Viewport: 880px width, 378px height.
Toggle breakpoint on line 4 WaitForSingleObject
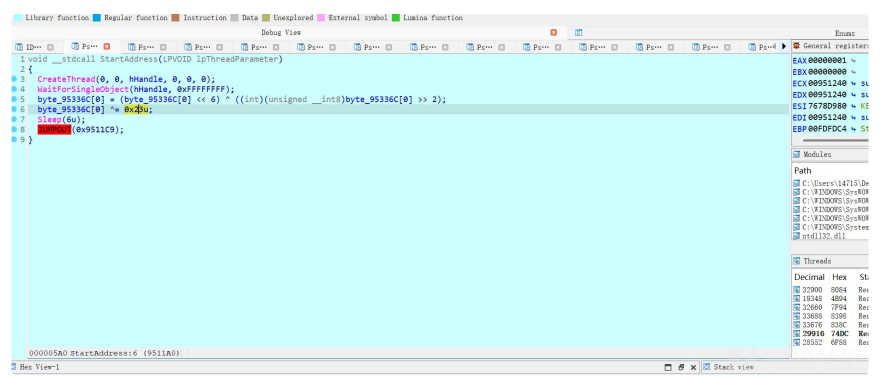click(14, 89)
